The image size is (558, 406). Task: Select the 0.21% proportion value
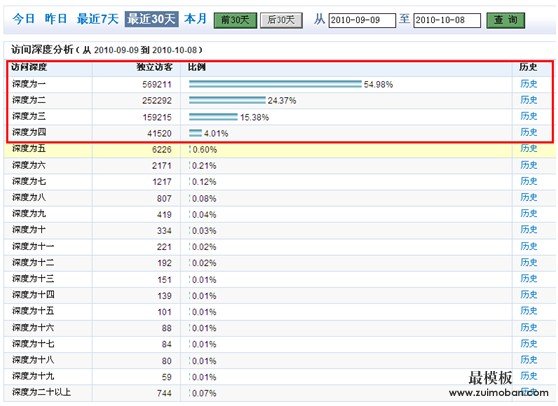204,166
